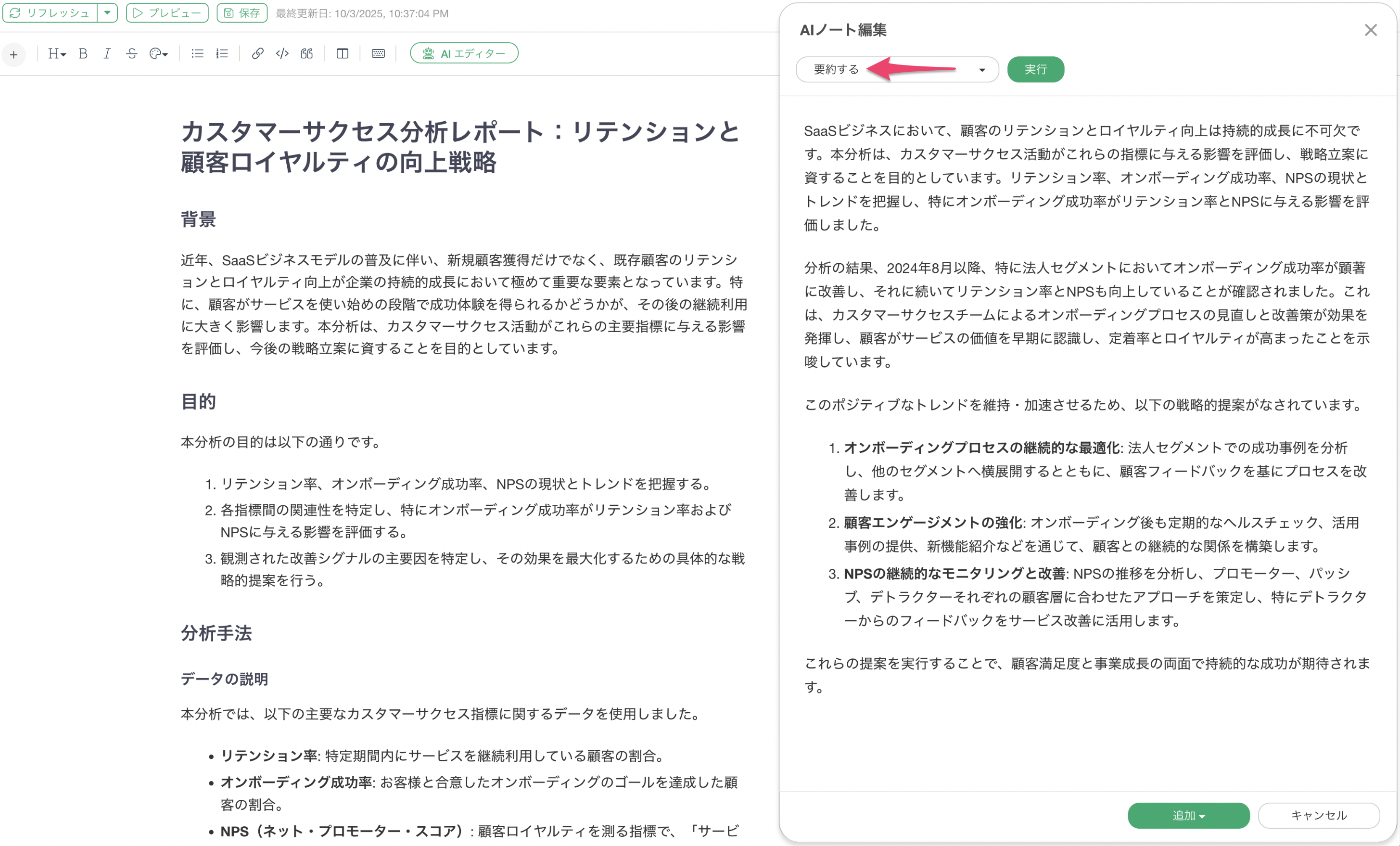Insert a numbered list

click(222, 53)
